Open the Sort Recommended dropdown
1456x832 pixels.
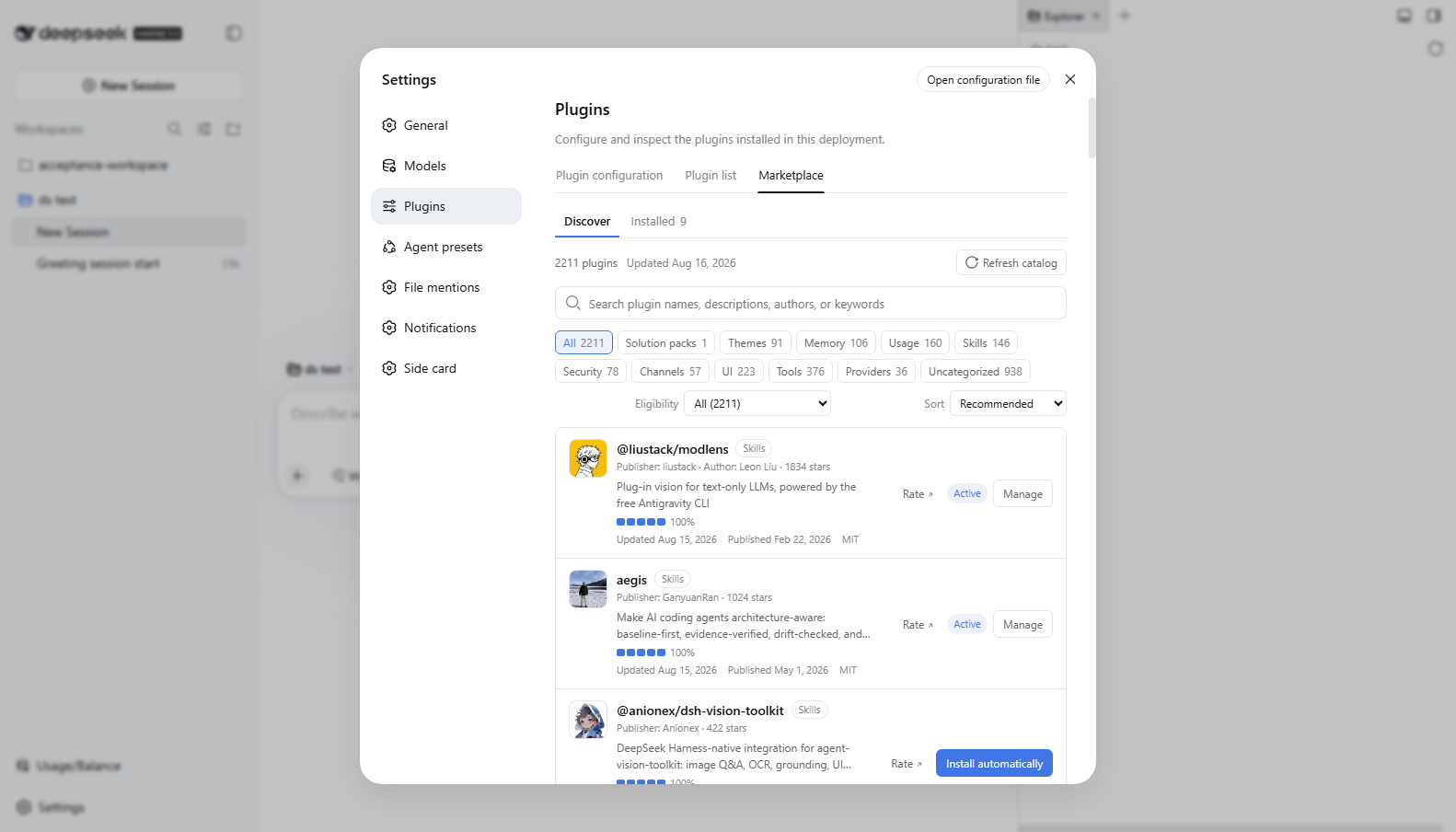[x=1008, y=403]
